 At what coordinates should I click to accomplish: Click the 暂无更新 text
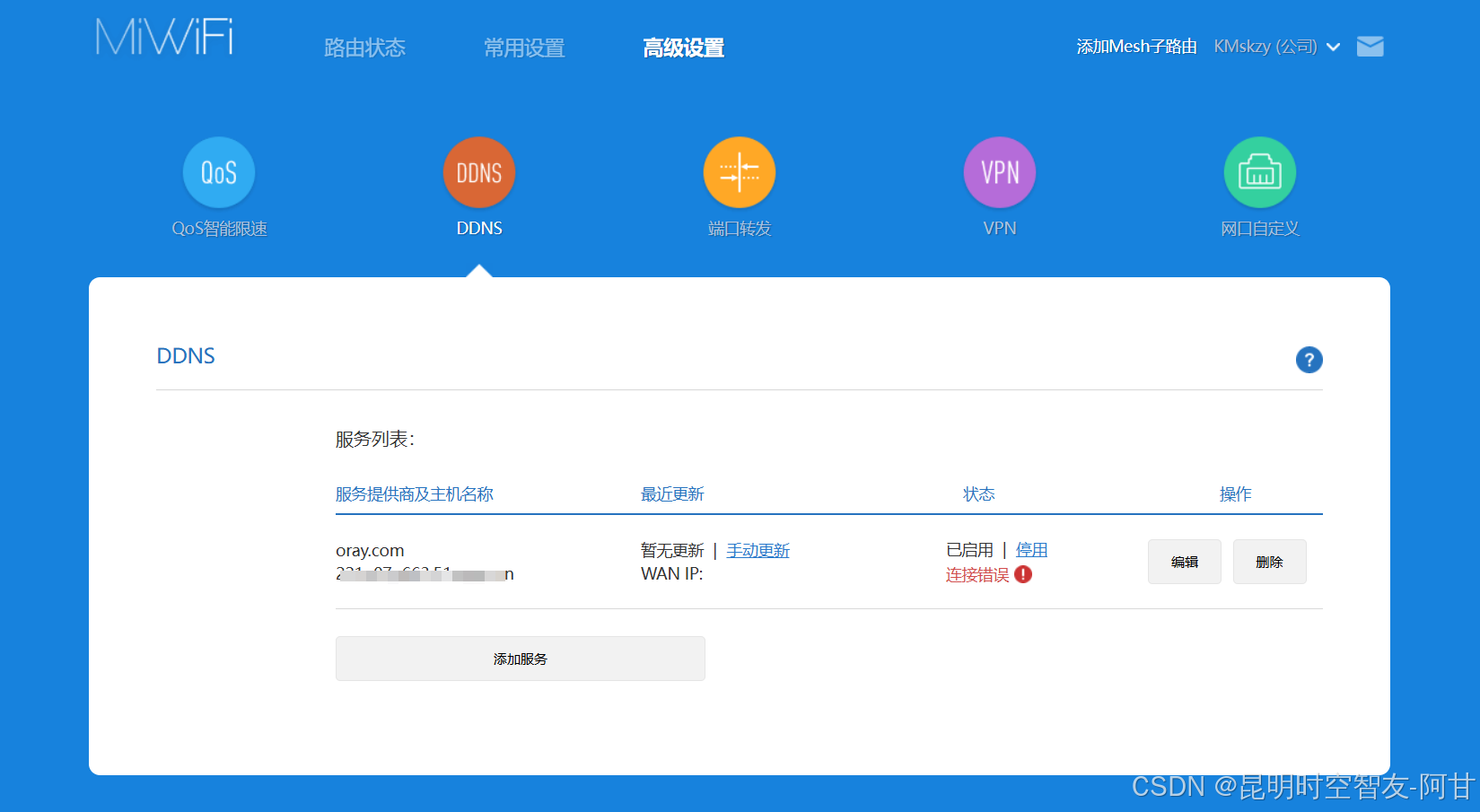pos(672,550)
